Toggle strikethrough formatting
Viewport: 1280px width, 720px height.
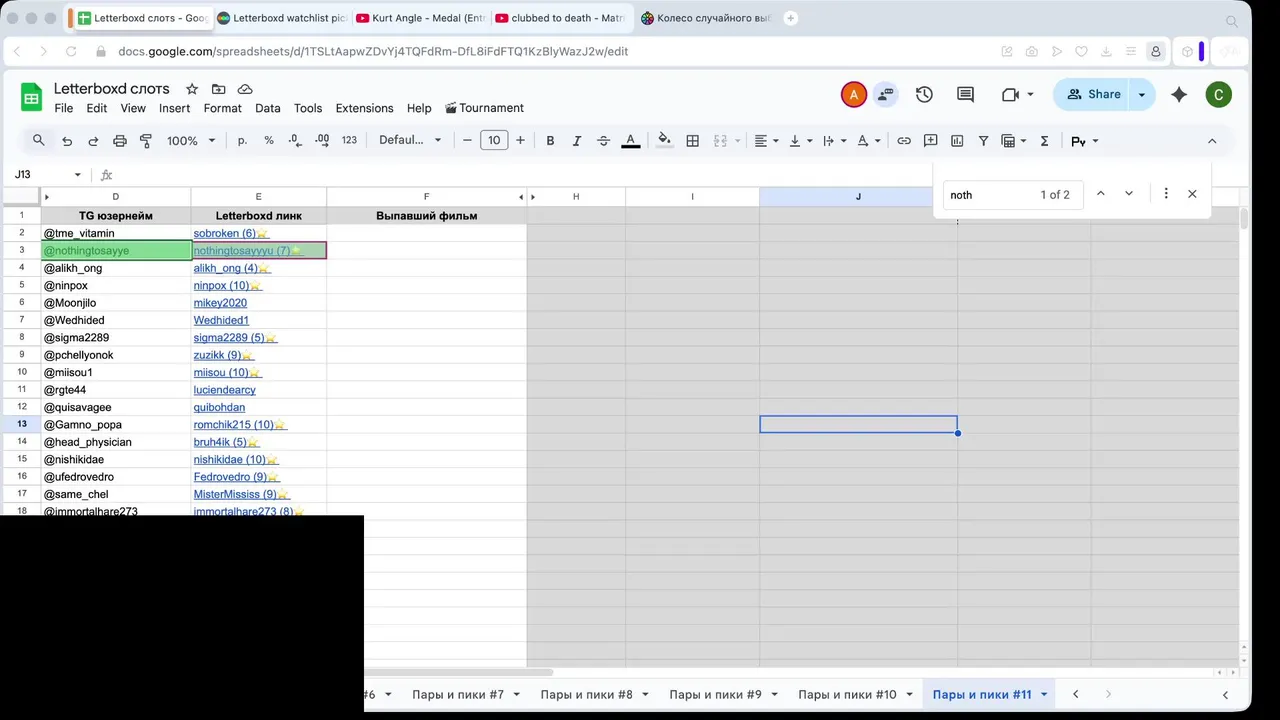coord(603,141)
